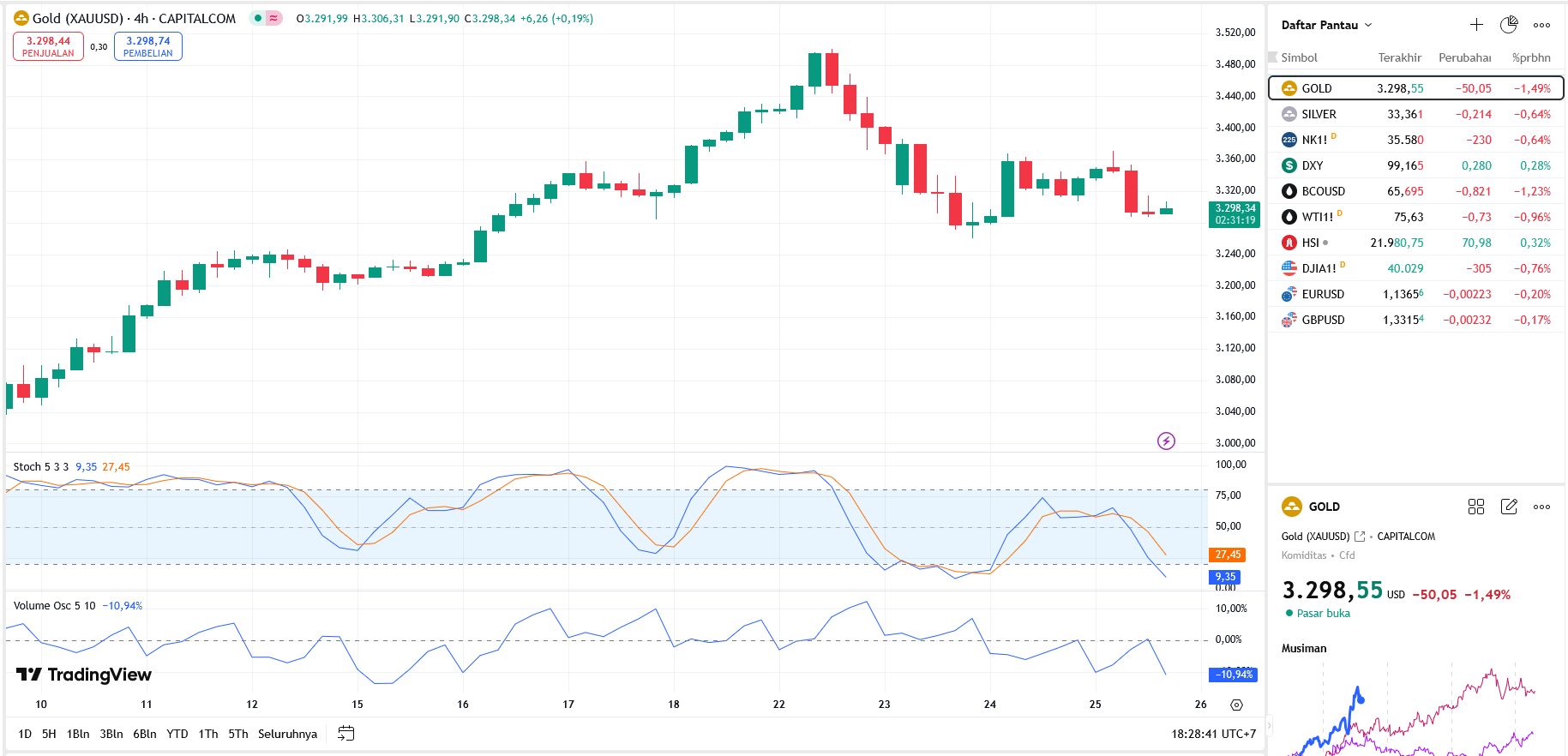Open chart settings gear on time axis
Viewport: 1568px width, 756px height.
pyautogui.click(x=1236, y=705)
